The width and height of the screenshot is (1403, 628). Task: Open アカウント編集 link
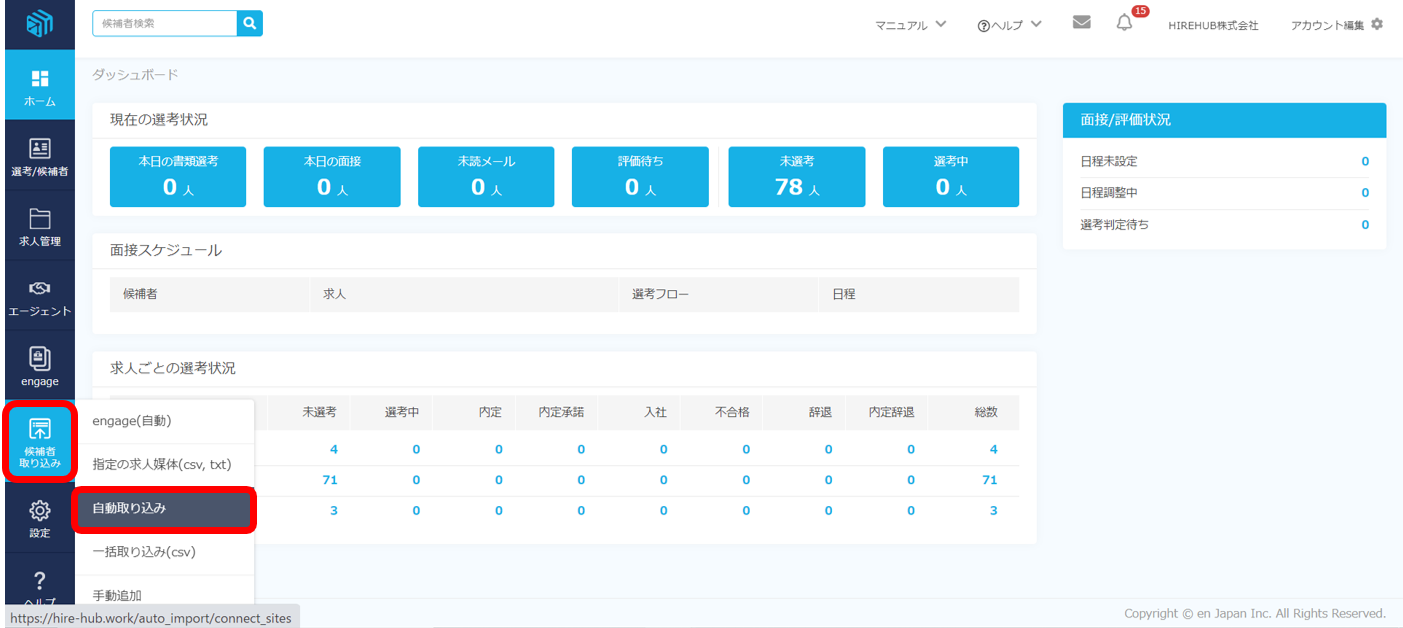click(1336, 25)
